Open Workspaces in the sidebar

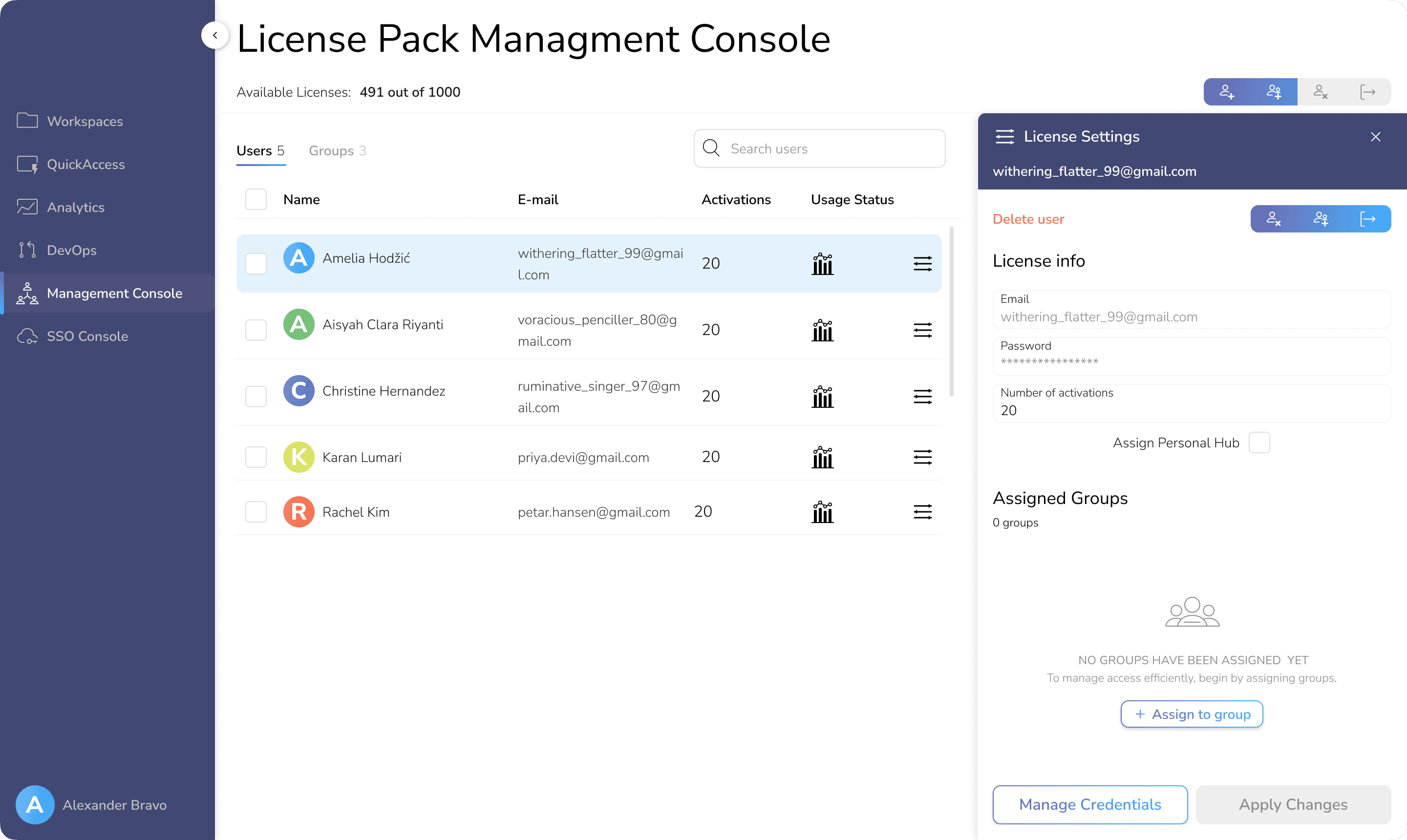pos(70,121)
